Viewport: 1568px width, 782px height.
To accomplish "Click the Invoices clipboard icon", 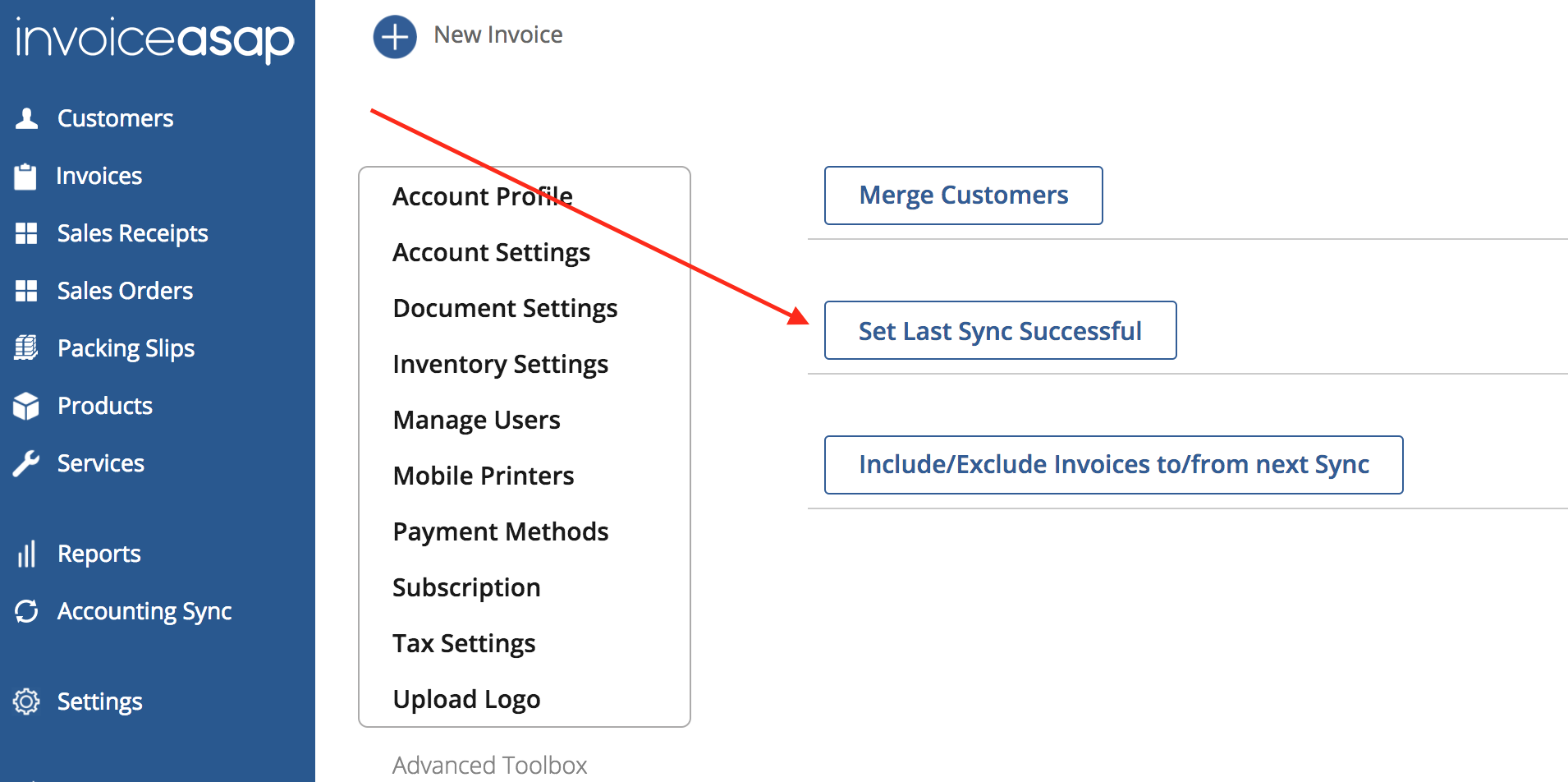I will click(x=25, y=177).
